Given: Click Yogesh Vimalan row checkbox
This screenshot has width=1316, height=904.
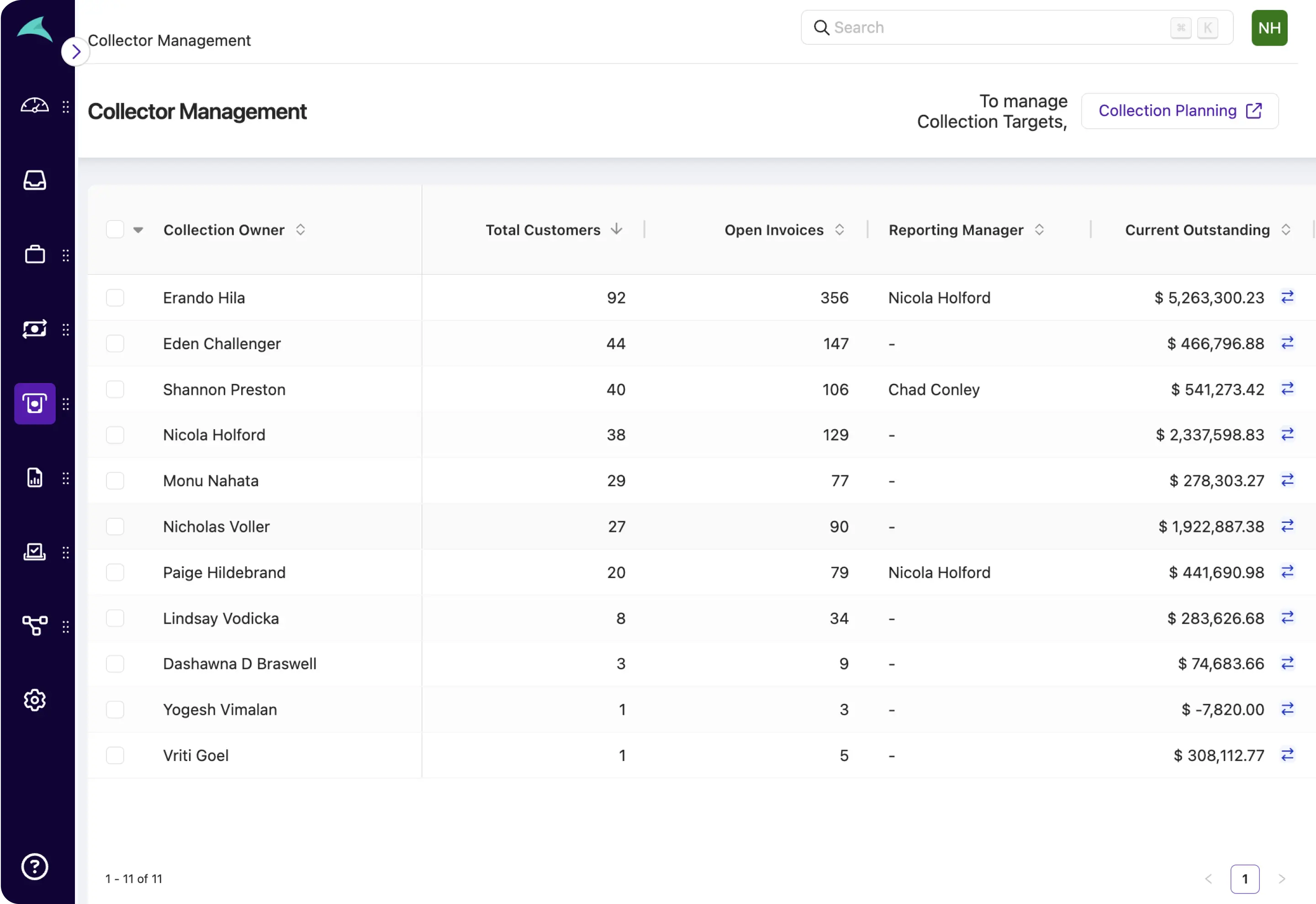Looking at the screenshot, I should (115, 709).
